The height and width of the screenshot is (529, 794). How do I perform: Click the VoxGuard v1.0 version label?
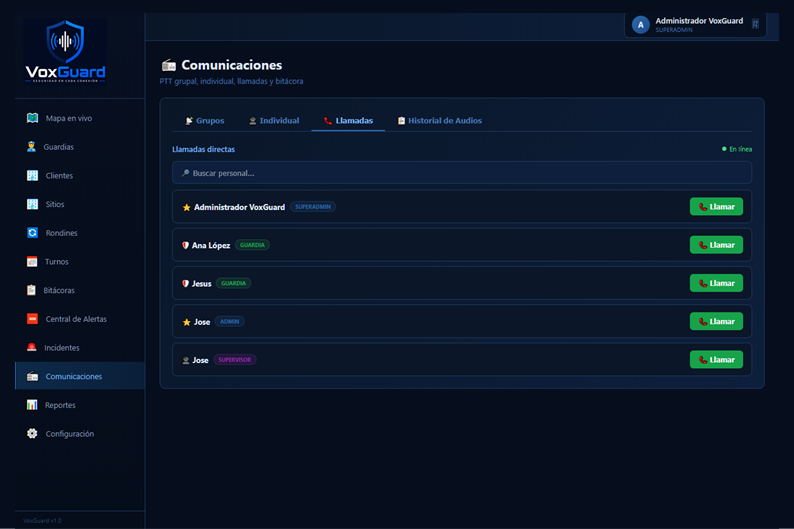tap(42, 520)
